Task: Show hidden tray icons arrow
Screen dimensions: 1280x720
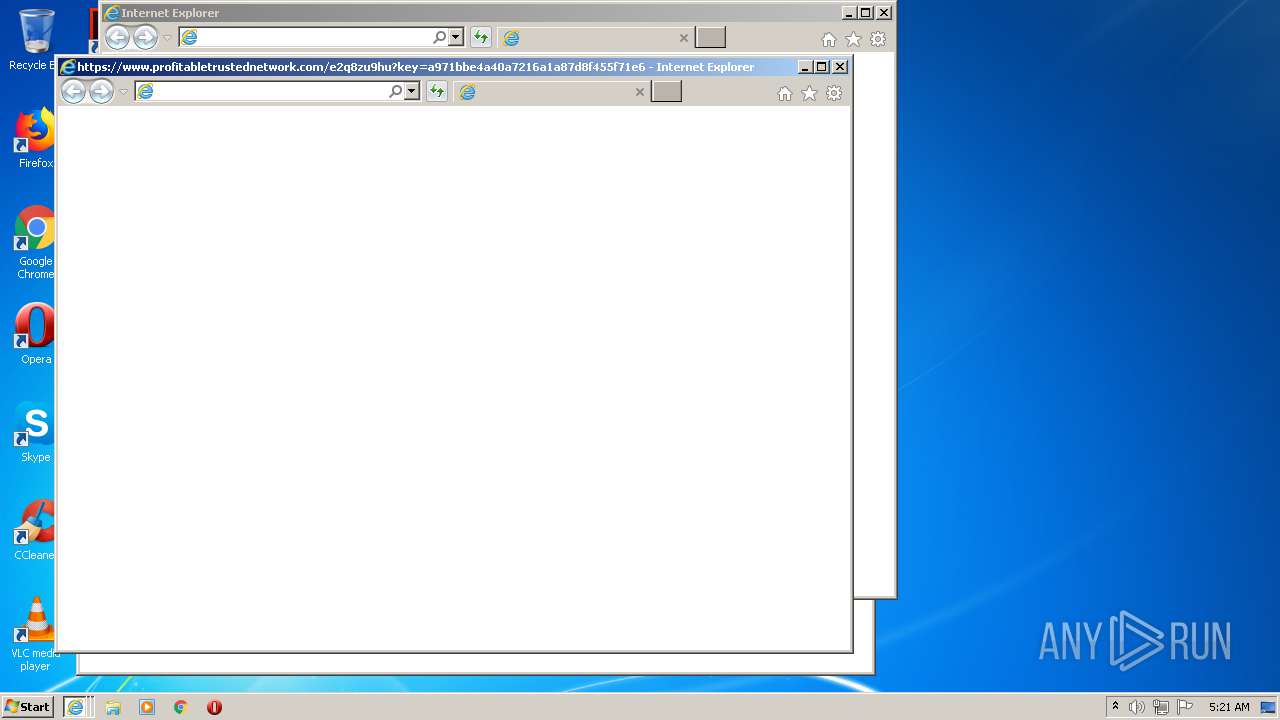Action: pos(1115,707)
